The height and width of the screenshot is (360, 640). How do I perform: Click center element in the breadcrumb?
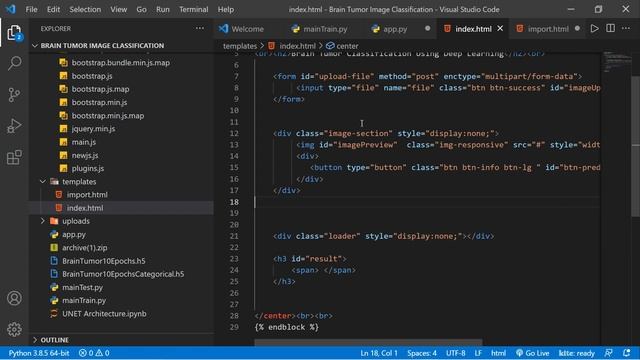point(347,46)
